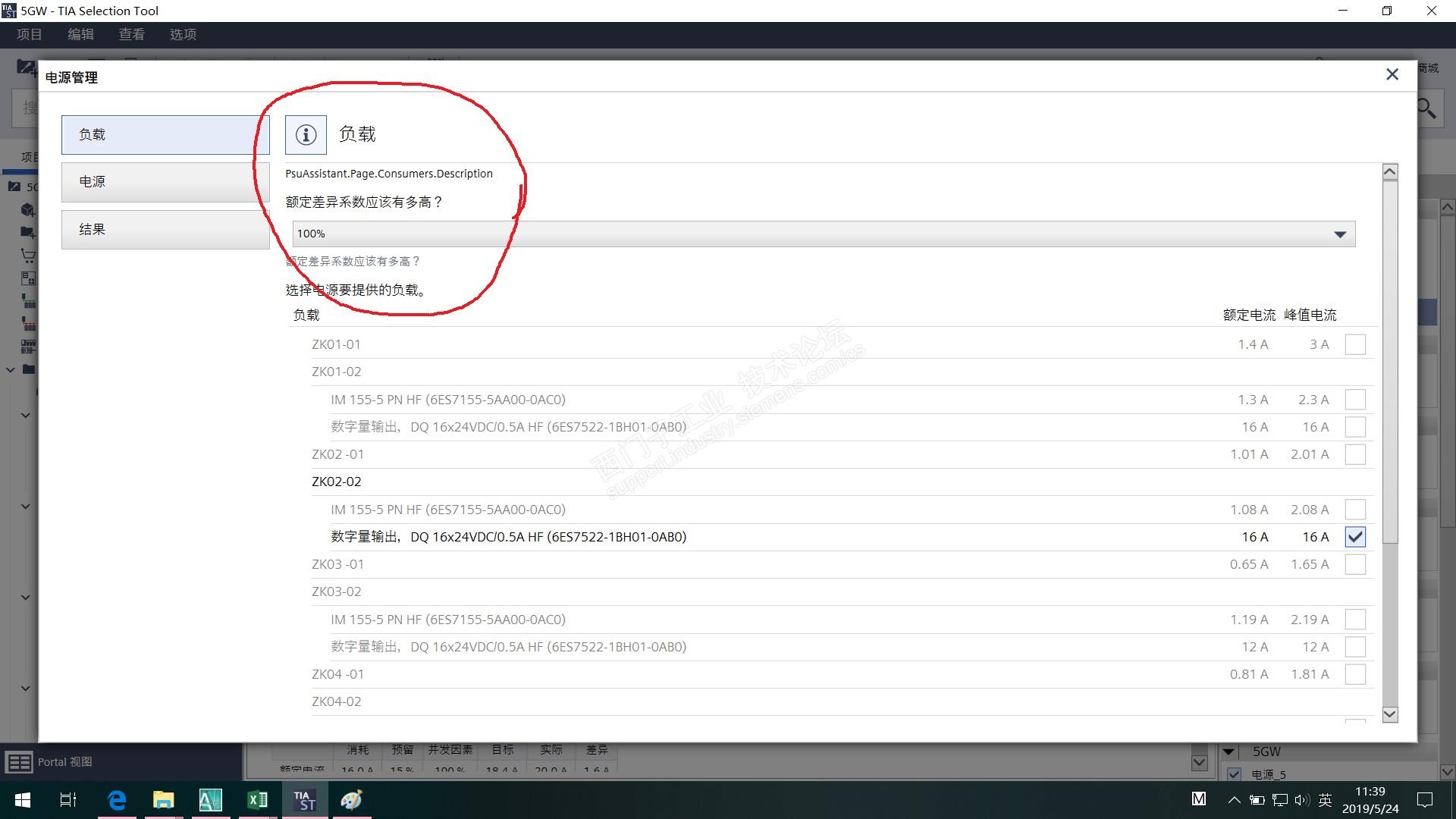Open Task View on the taskbar
This screenshot has width=1456, height=819.
click(68, 799)
